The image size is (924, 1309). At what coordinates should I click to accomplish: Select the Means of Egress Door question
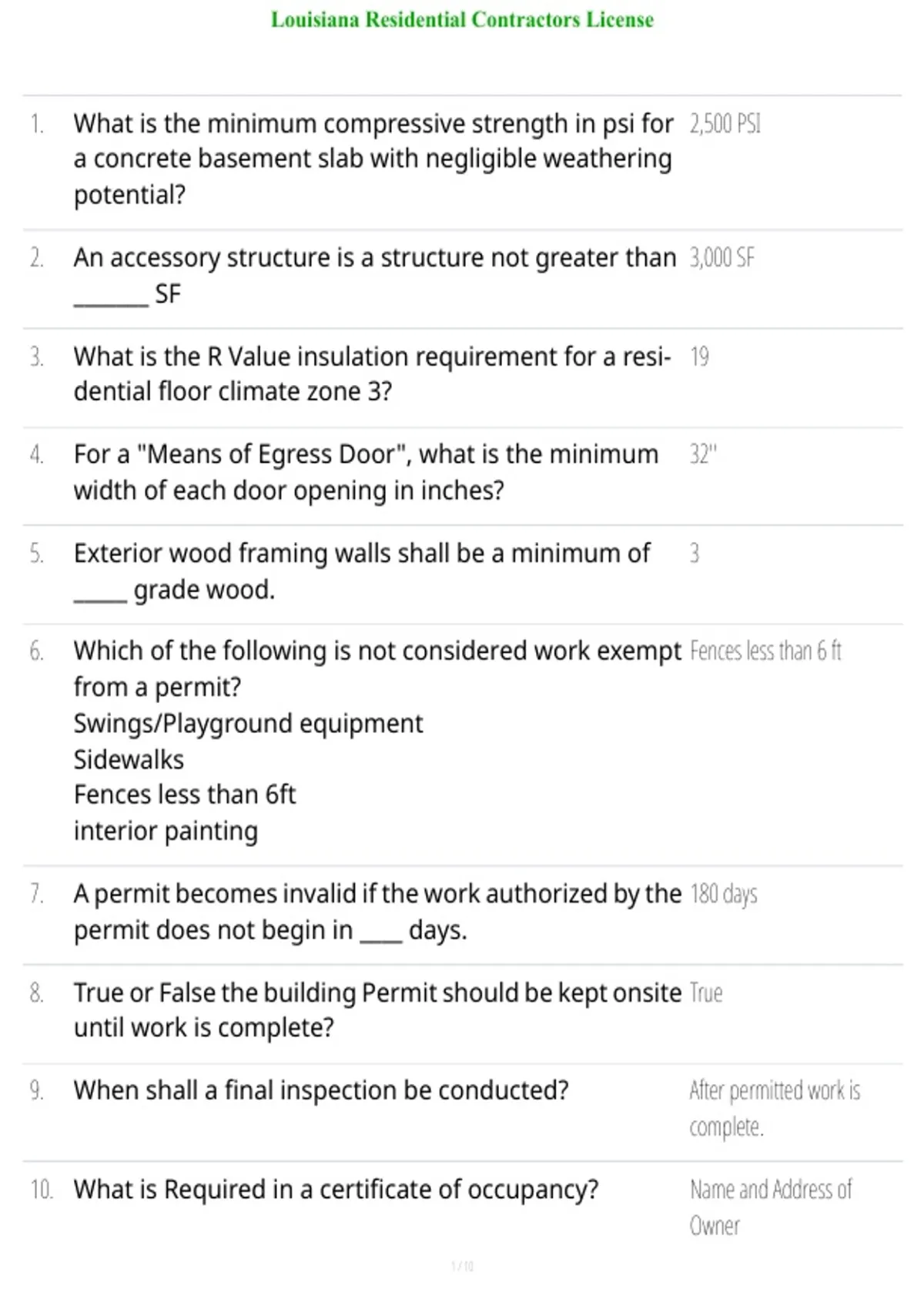[366, 472]
